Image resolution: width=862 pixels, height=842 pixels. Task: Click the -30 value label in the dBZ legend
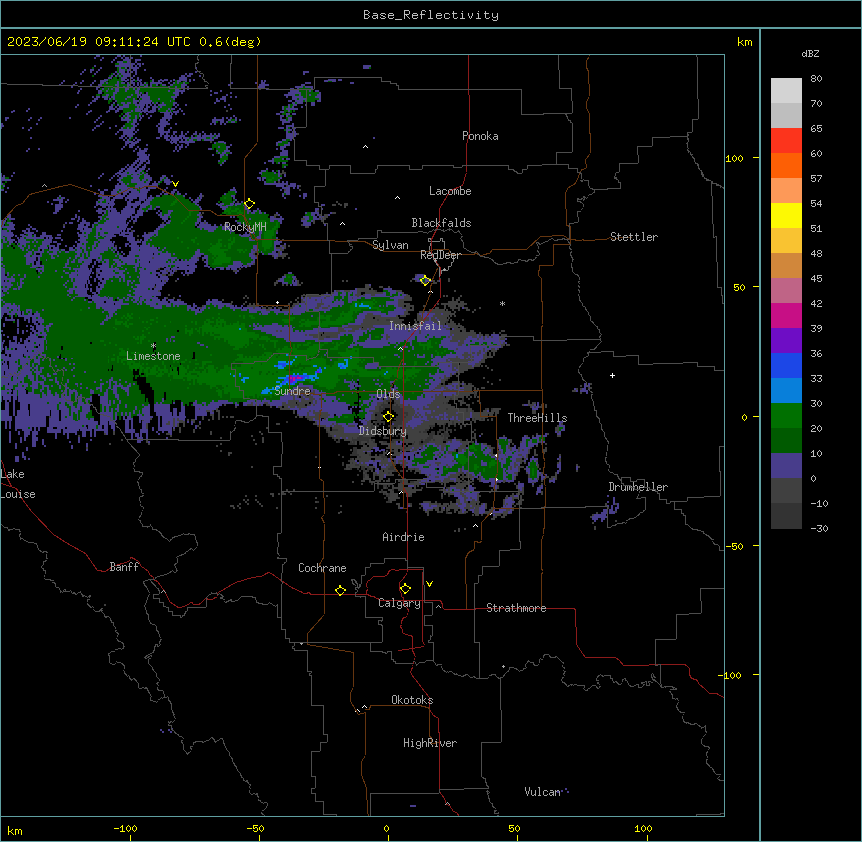click(819, 529)
